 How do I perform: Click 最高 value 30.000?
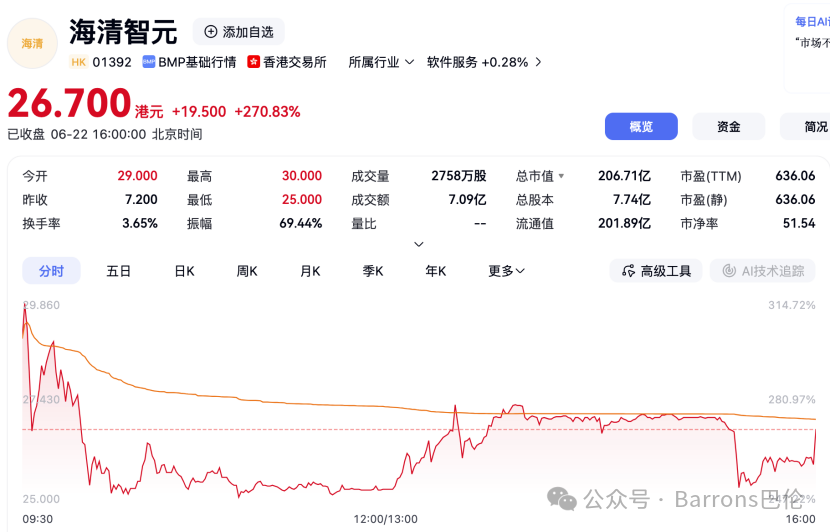click(302, 176)
